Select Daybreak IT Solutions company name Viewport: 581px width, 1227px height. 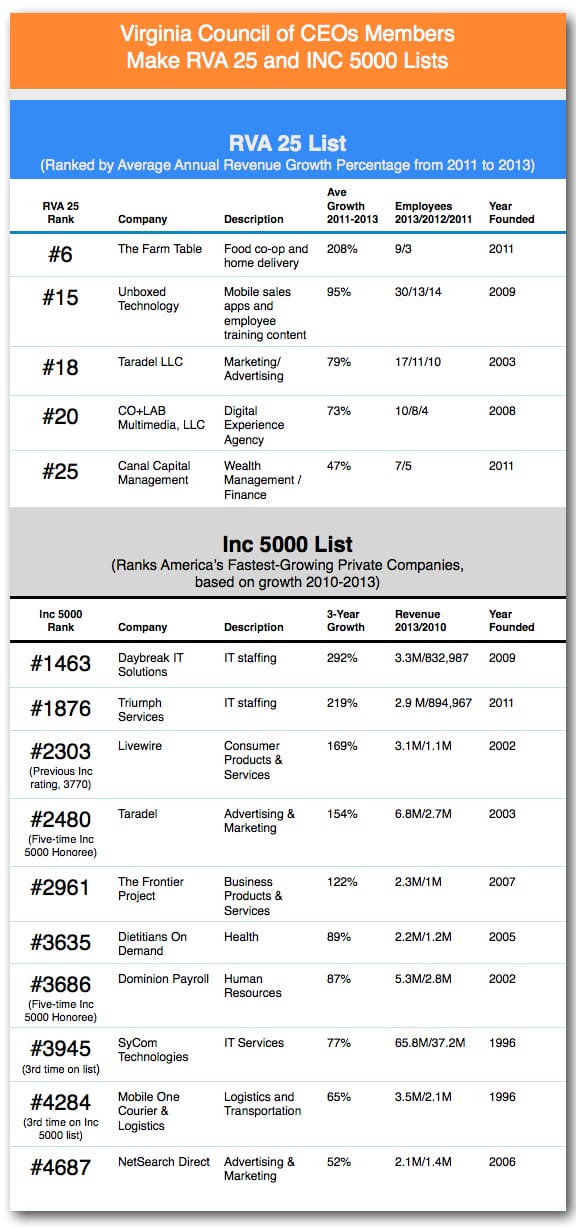150,665
